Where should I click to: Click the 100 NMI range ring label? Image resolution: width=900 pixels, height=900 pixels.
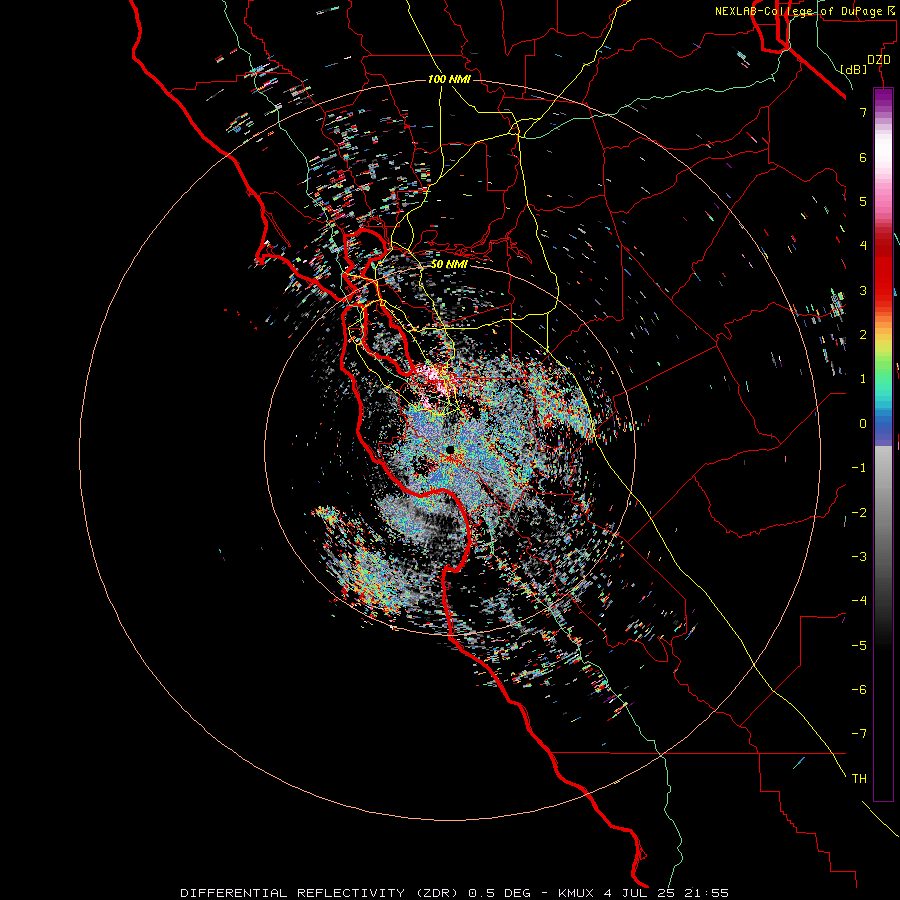point(449,79)
